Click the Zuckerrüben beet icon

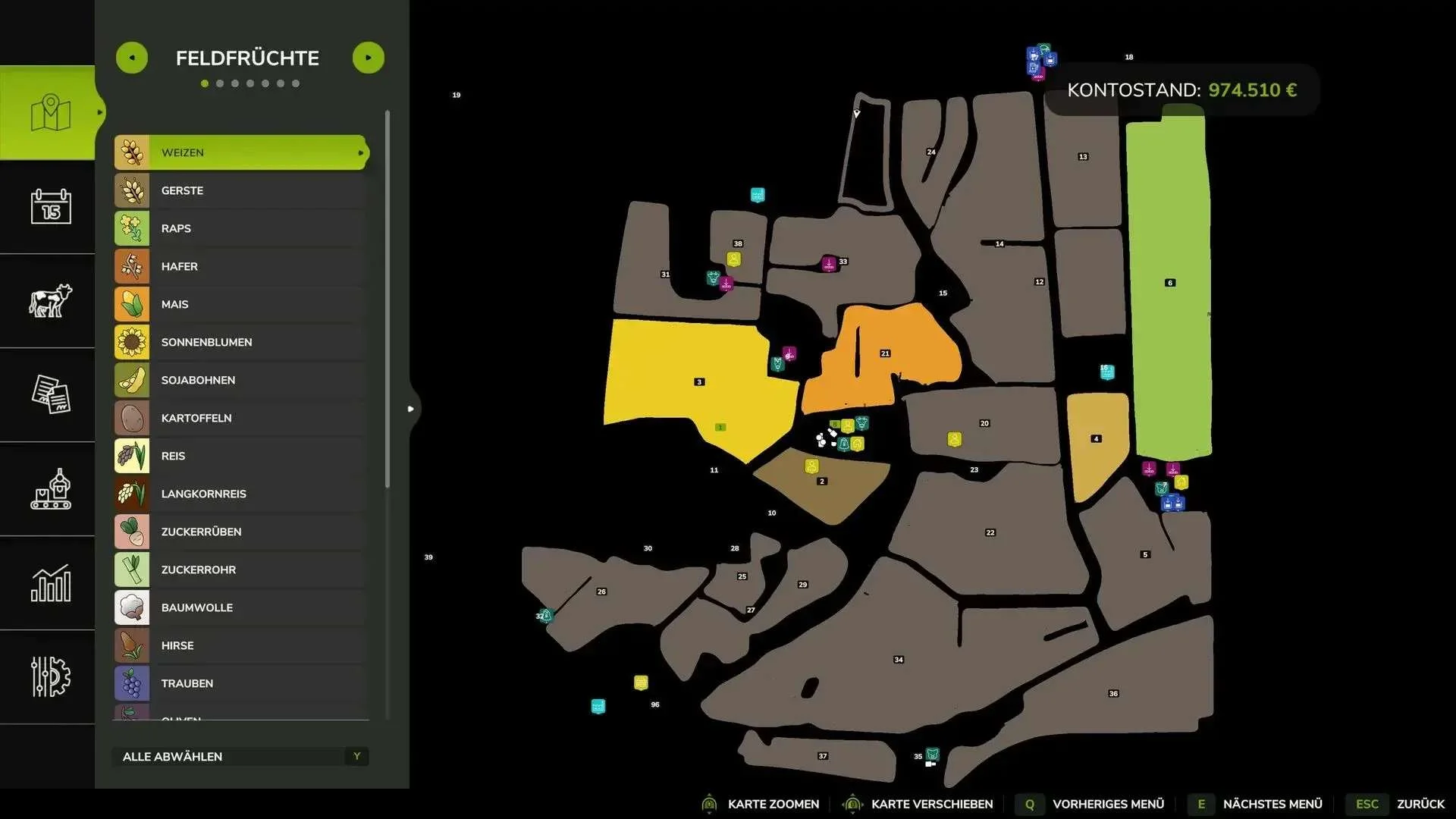tap(132, 532)
